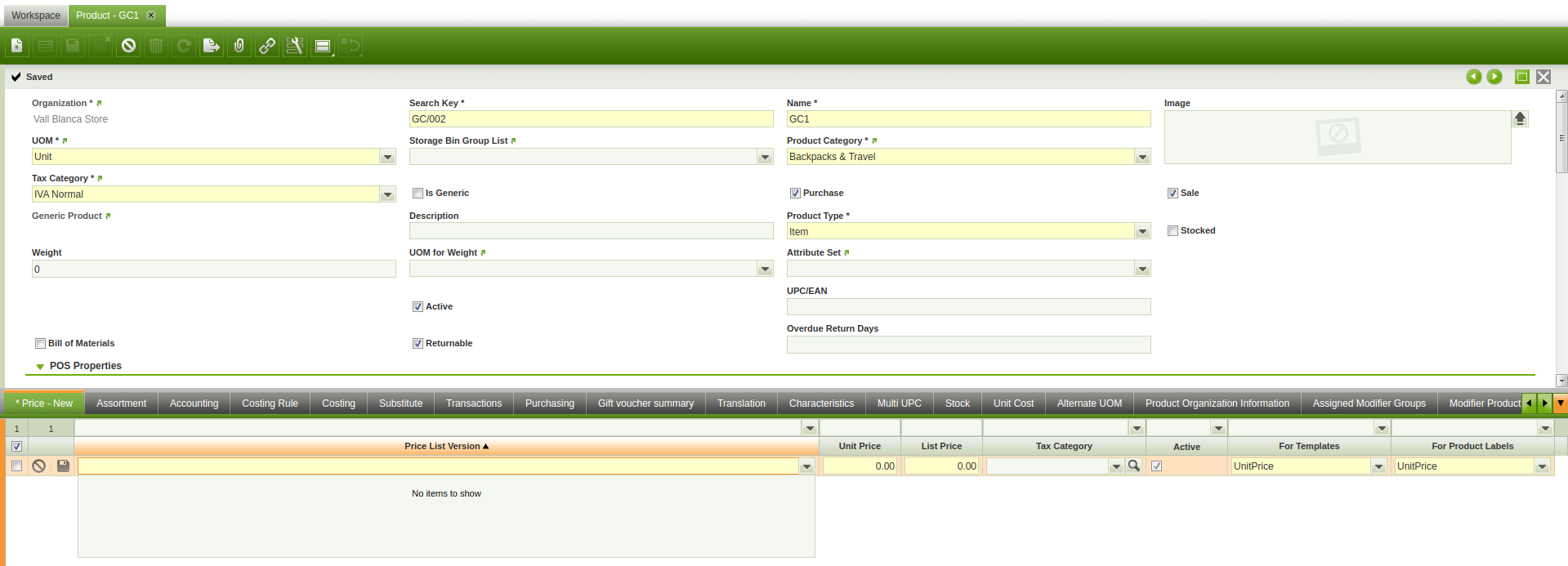This screenshot has height=566, width=1568.
Task: Click the image upload arrow icon
Action: pyautogui.click(x=1520, y=118)
